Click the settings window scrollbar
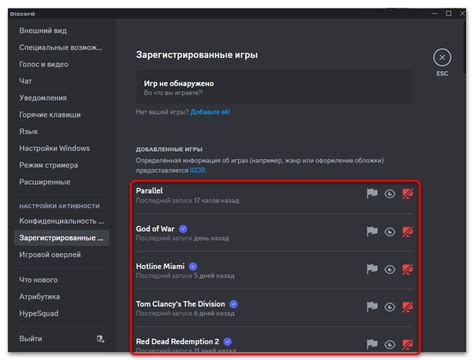Viewport: 474px width, 360px height. pos(464,47)
